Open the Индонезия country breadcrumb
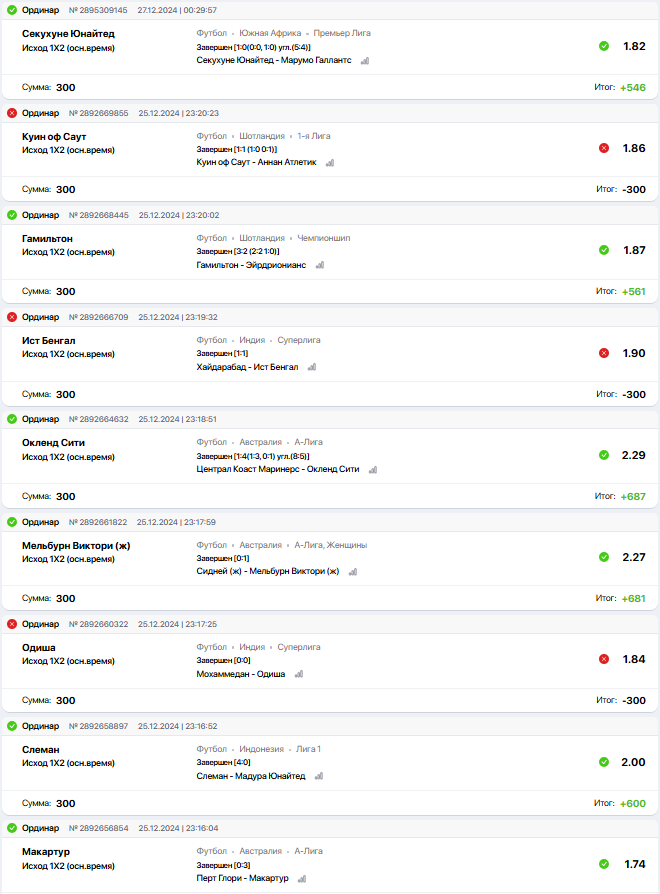The image size is (660, 894). click(261, 749)
